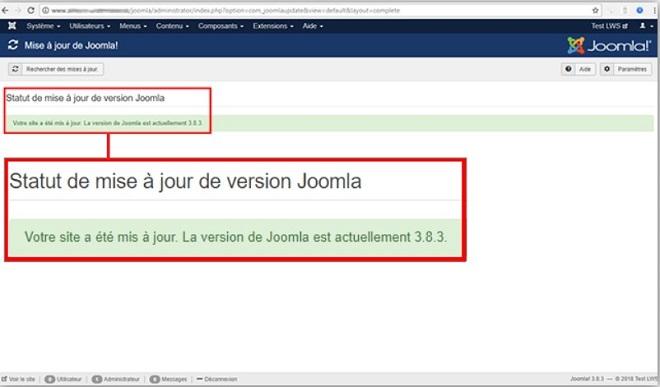Reload the page with the browser refresh icon

(31, 10)
